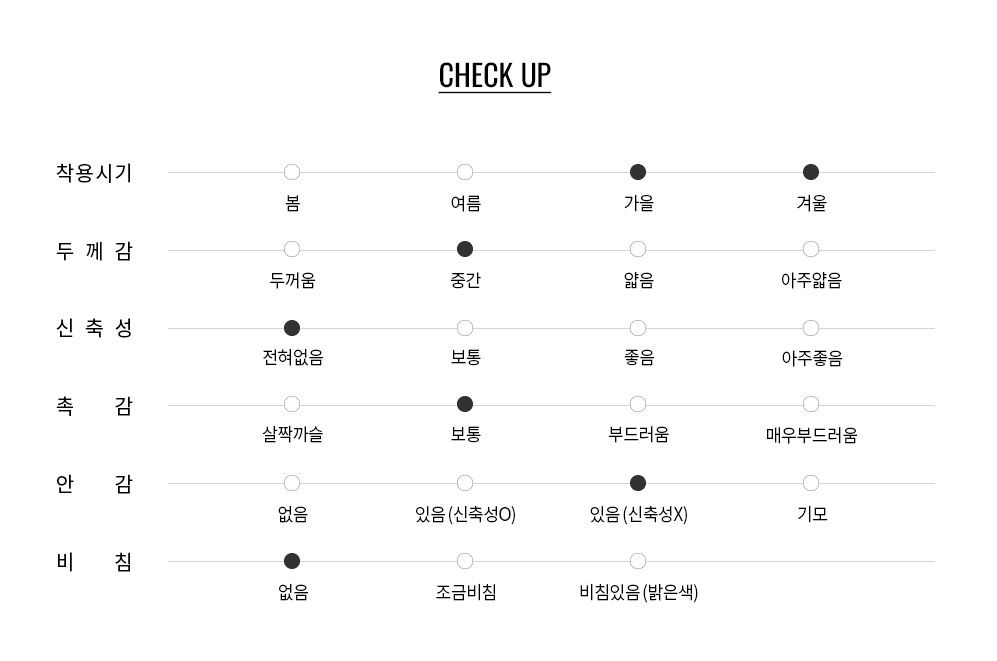Click the filled 가을 season dot
Screen dimensions: 997x661
pyautogui.click(x=638, y=172)
